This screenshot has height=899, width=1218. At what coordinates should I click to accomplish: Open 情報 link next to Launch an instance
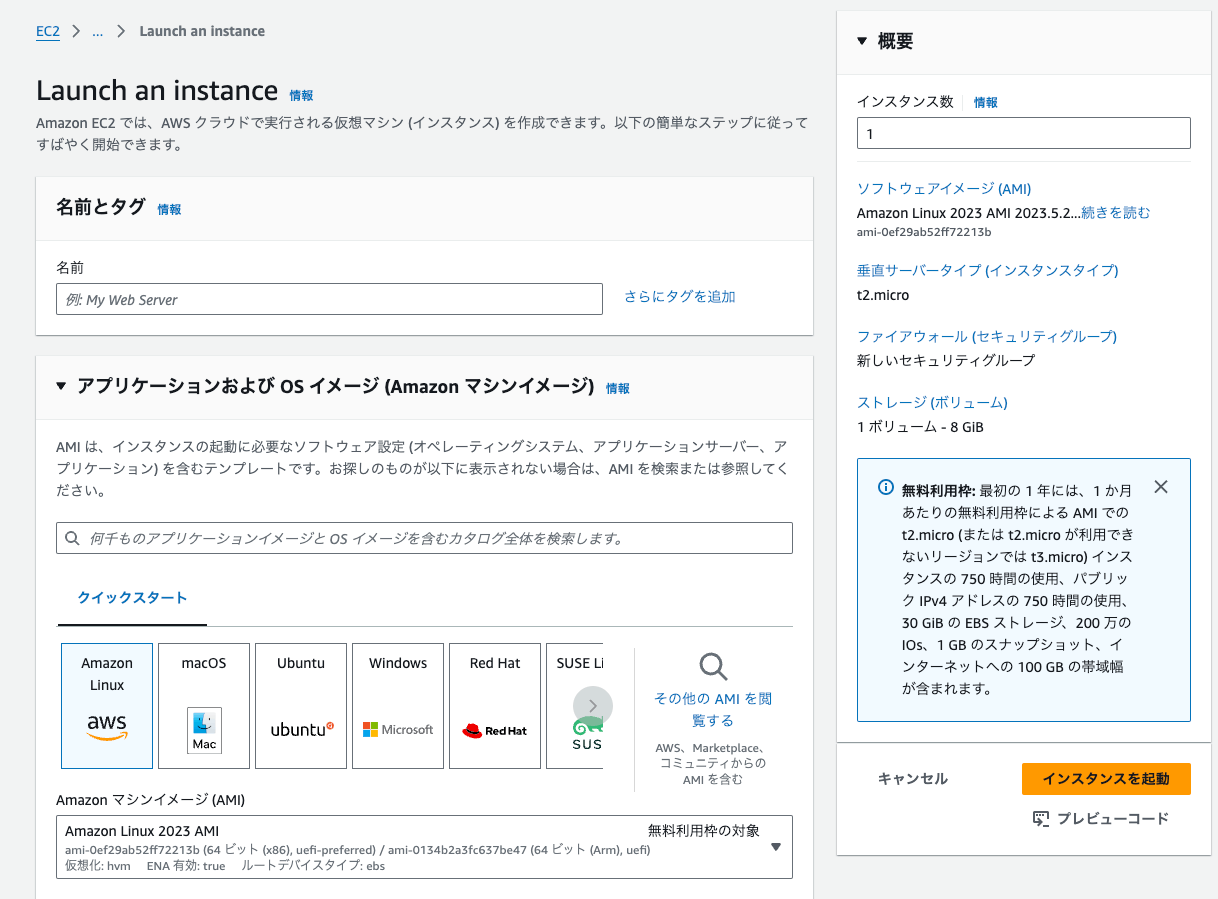point(301,95)
